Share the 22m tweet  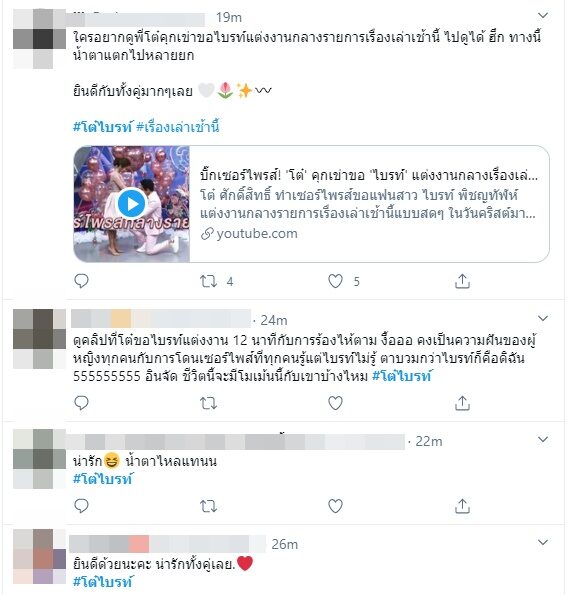[x=462, y=506]
